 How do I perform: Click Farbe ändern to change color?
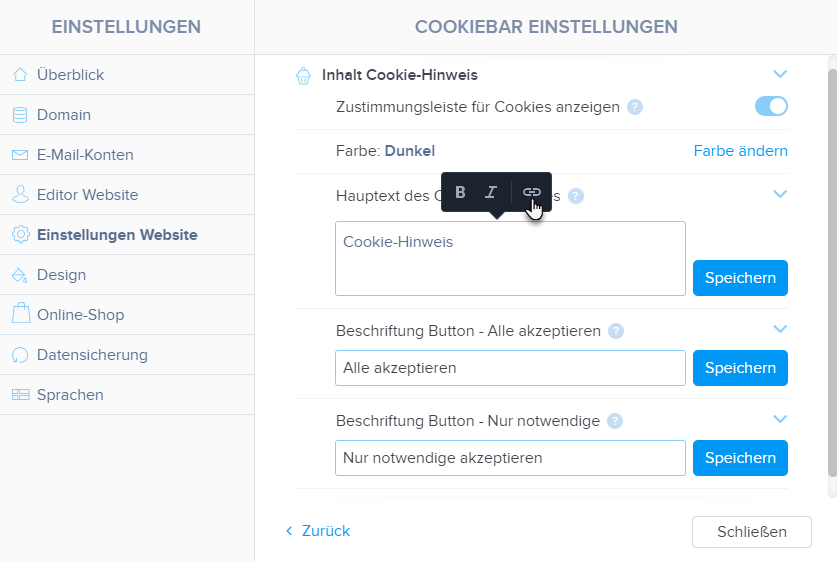(740, 151)
